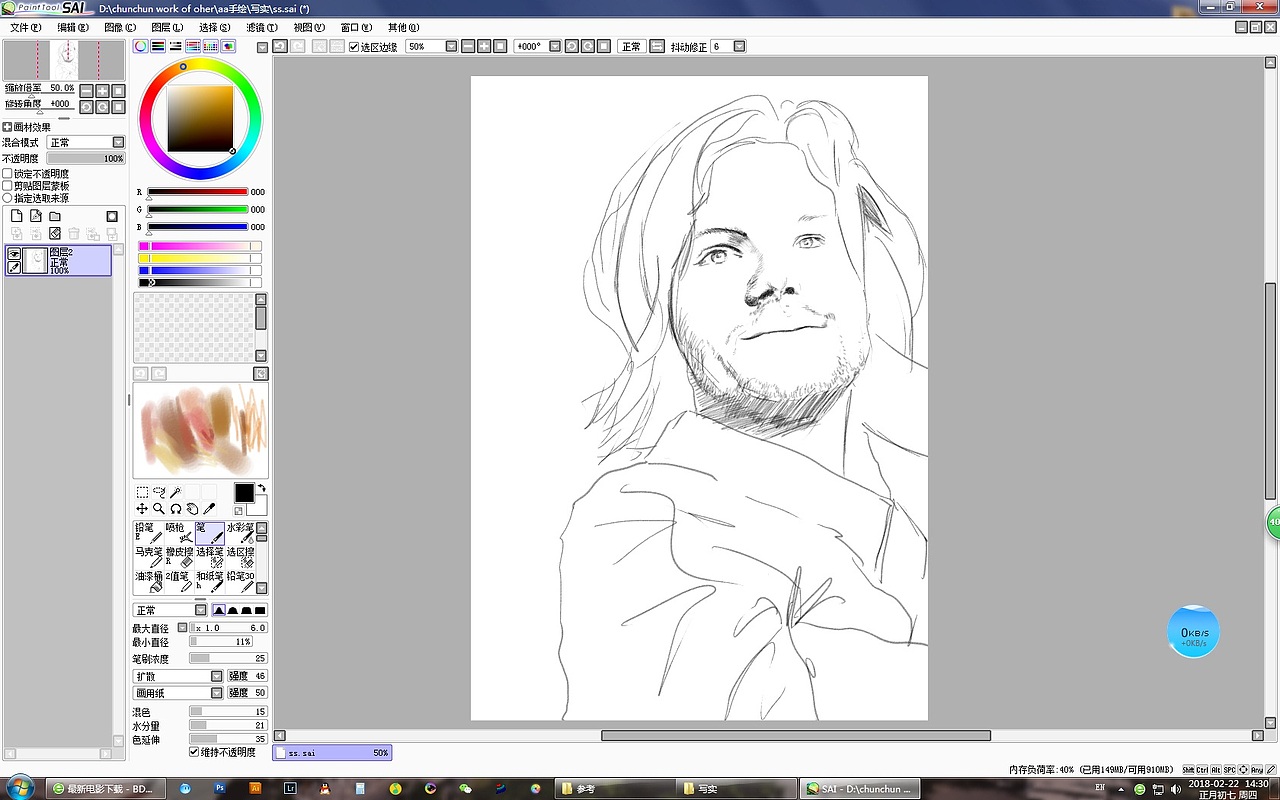Select the rectangular selection tool
The image size is (1280, 800).
point(142,492)
